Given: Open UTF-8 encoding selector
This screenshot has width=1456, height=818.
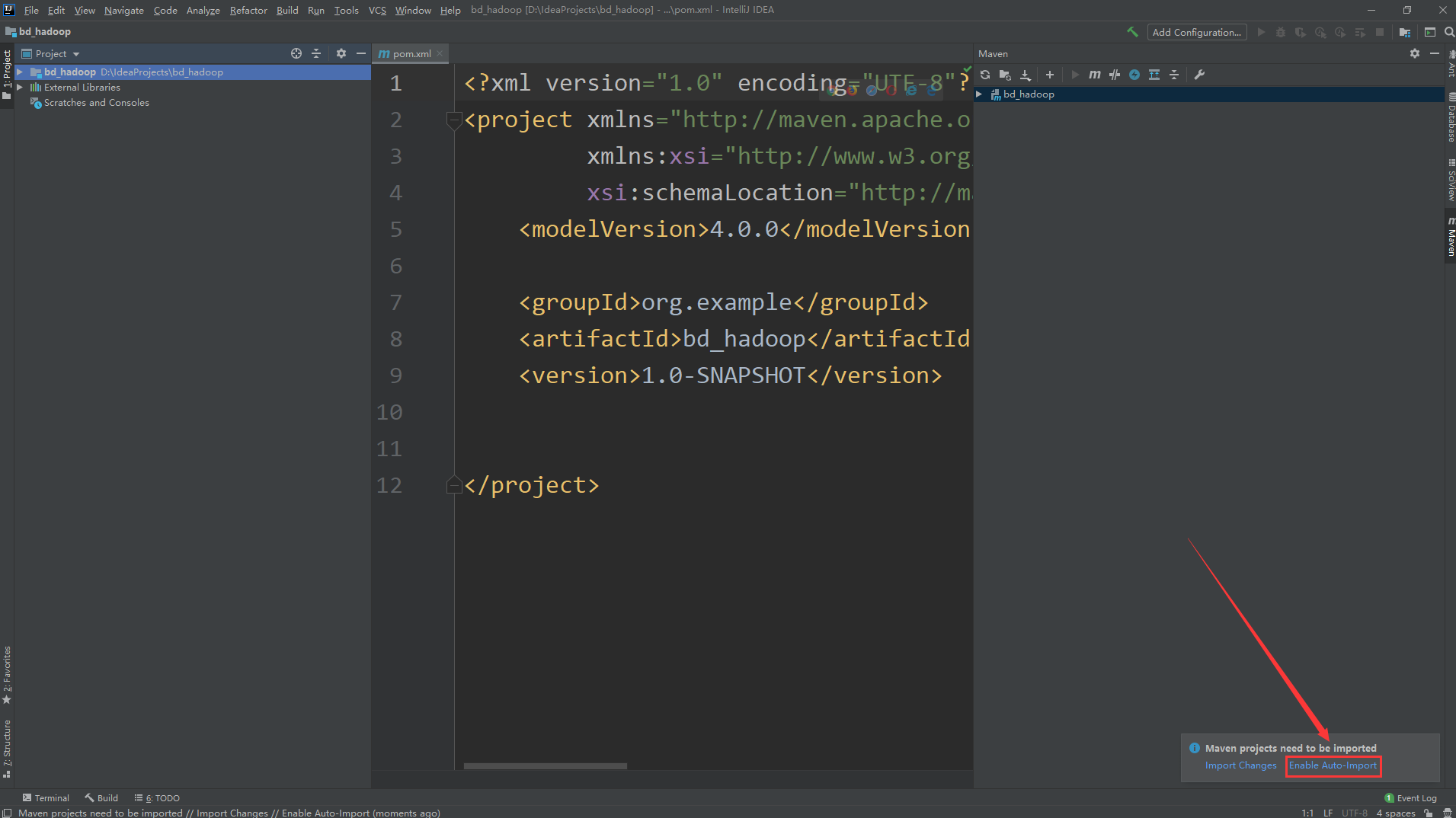Looking at the screenshot, I should pyautogui.click(x=1354, y=813).
